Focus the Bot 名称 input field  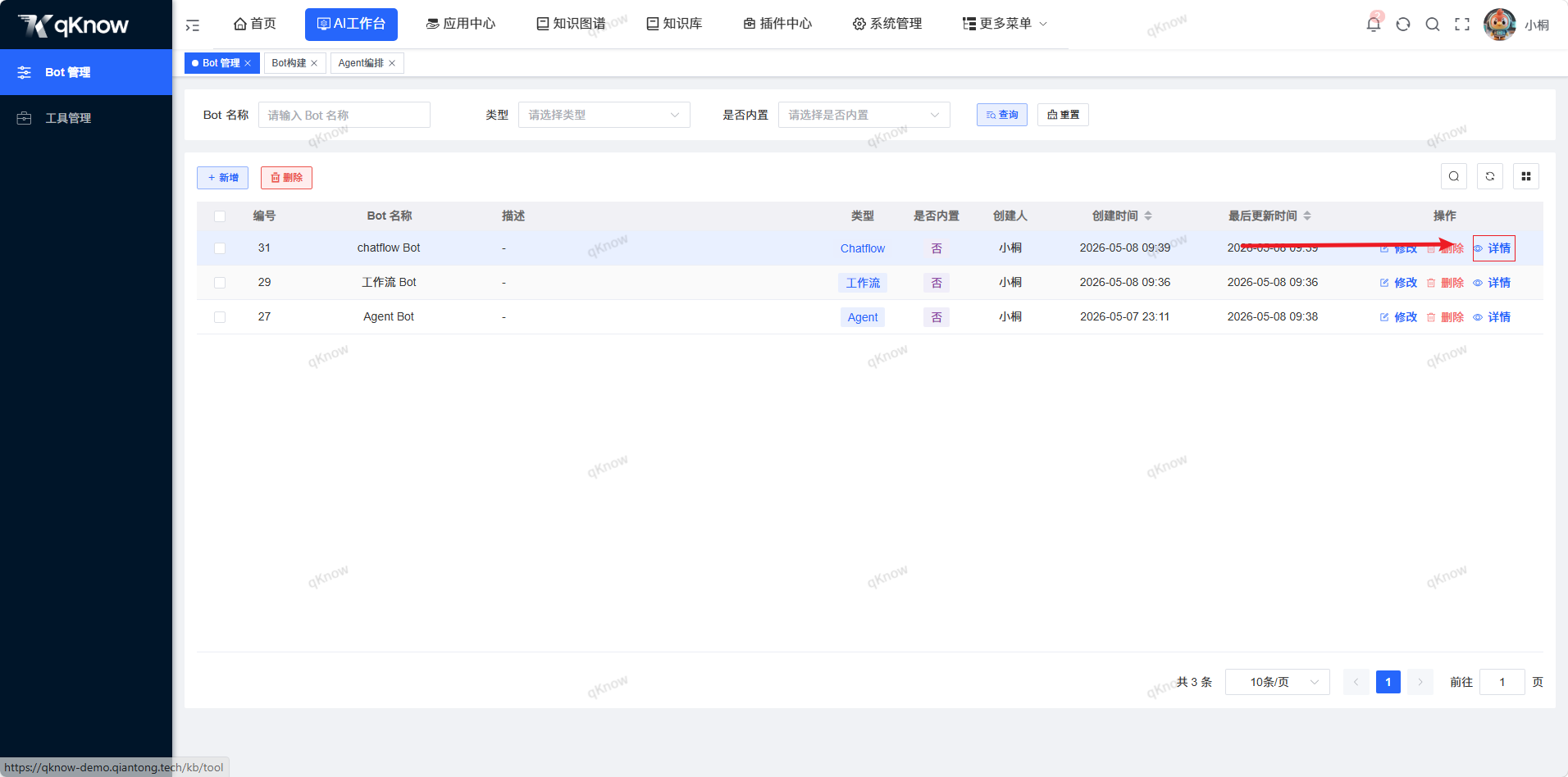[x=344, y=115]
